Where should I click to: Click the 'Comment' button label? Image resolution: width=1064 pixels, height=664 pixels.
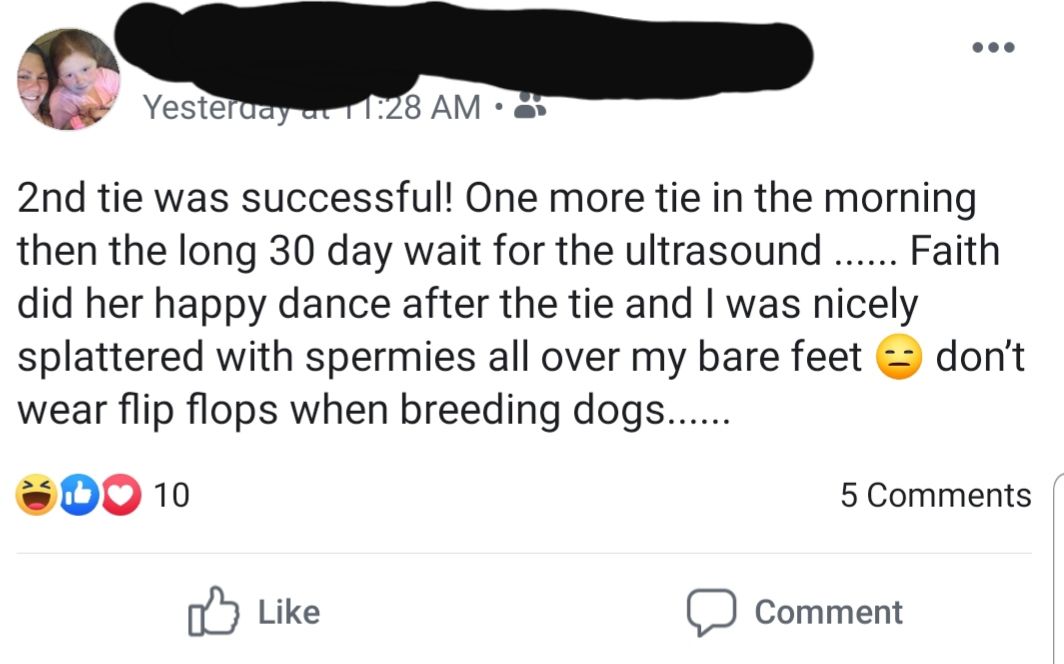click(829, 612)
